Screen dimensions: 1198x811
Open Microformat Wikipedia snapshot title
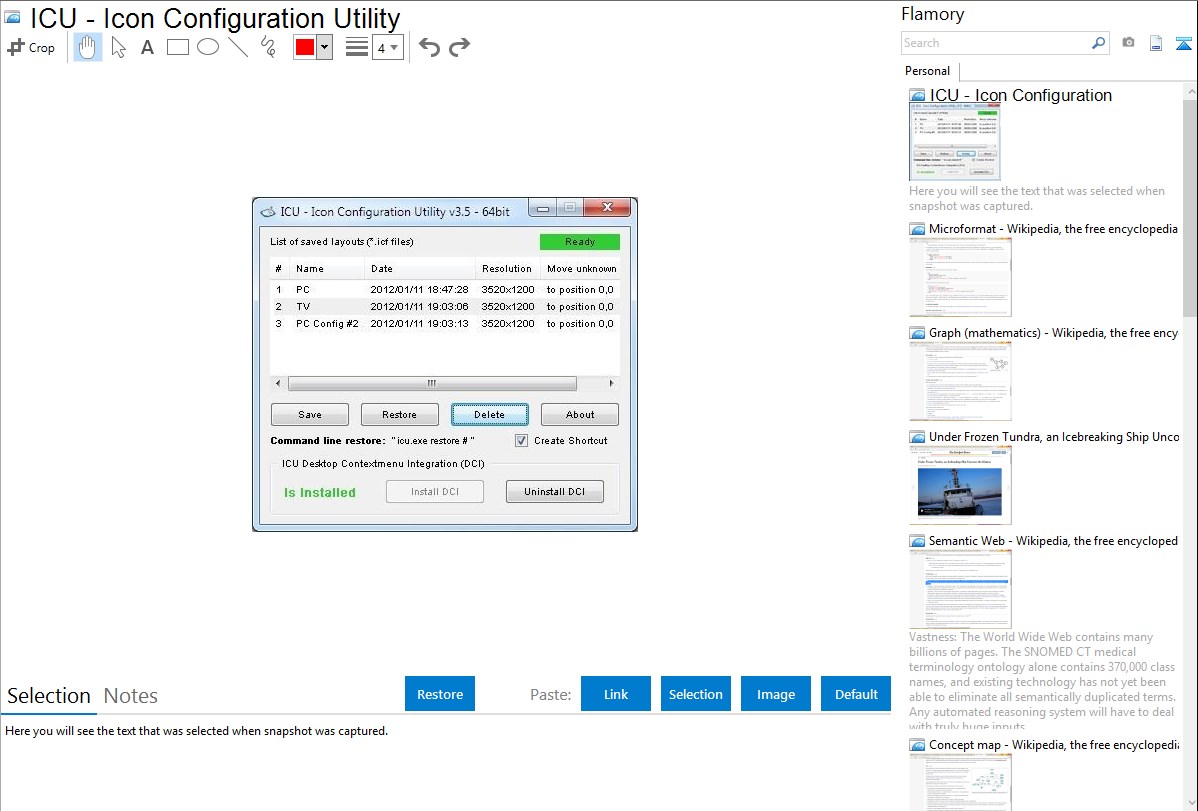coord(1053,229)
